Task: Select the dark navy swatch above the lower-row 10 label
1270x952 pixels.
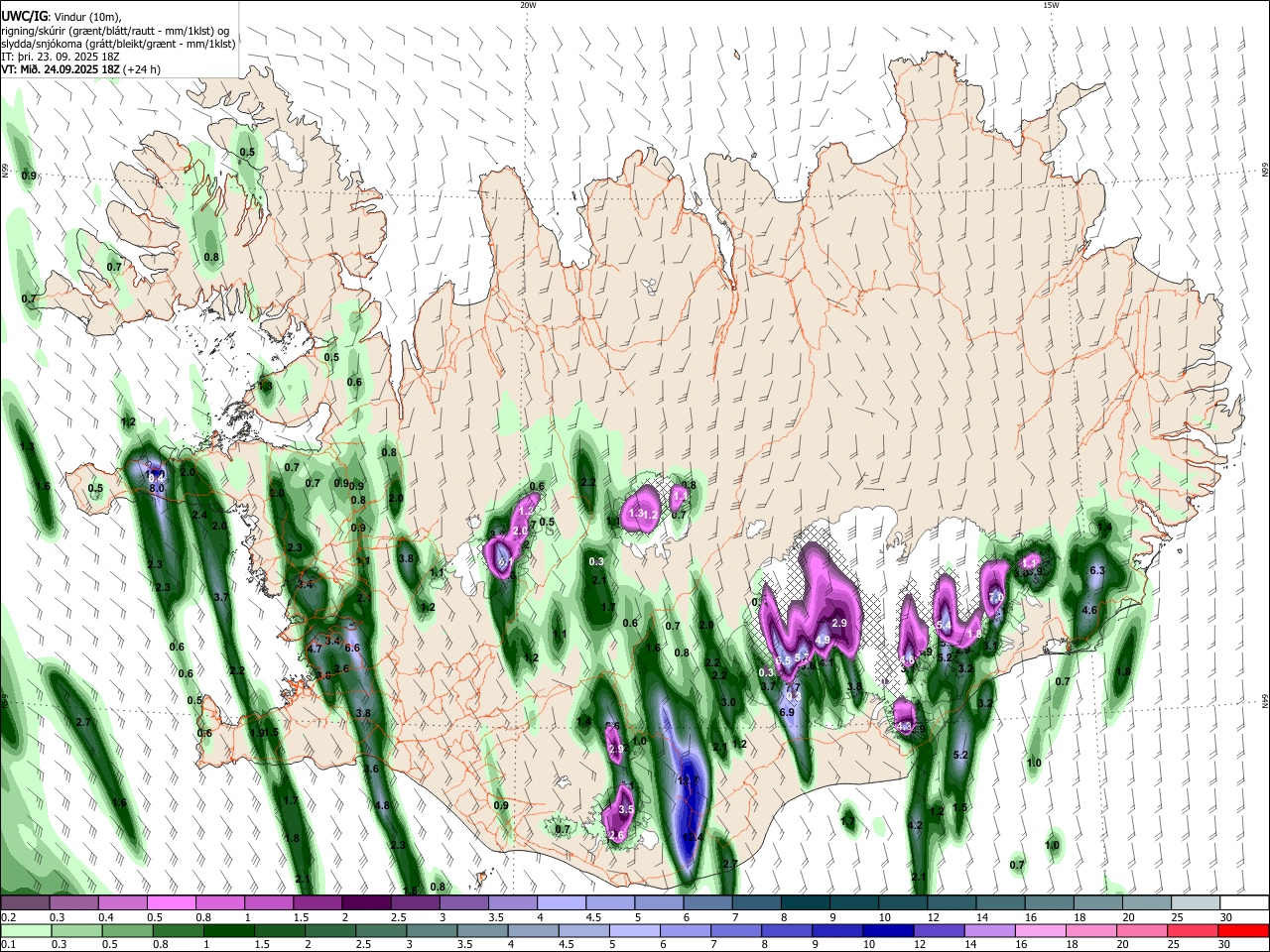Action: tap(886, 930)
